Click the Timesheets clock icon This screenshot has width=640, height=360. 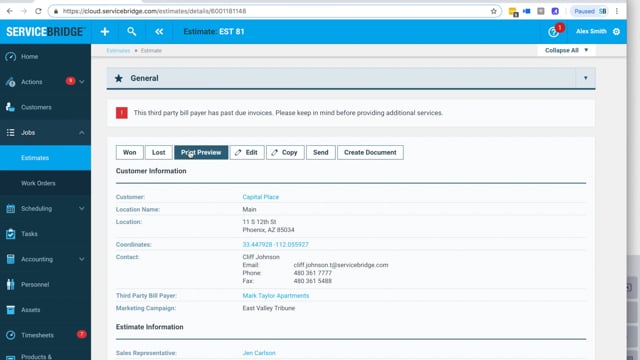11,335
